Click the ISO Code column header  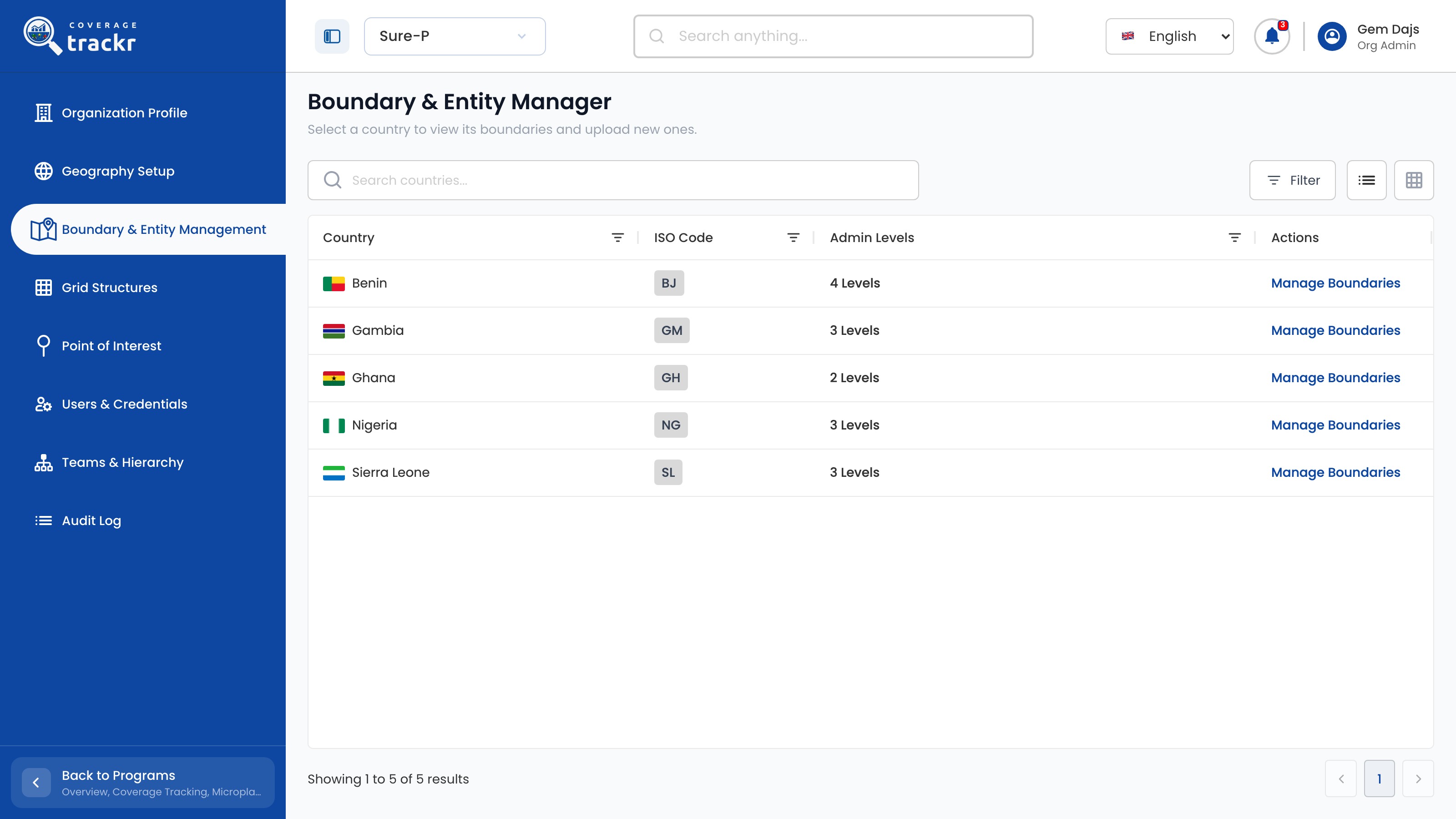coord(683,238)
